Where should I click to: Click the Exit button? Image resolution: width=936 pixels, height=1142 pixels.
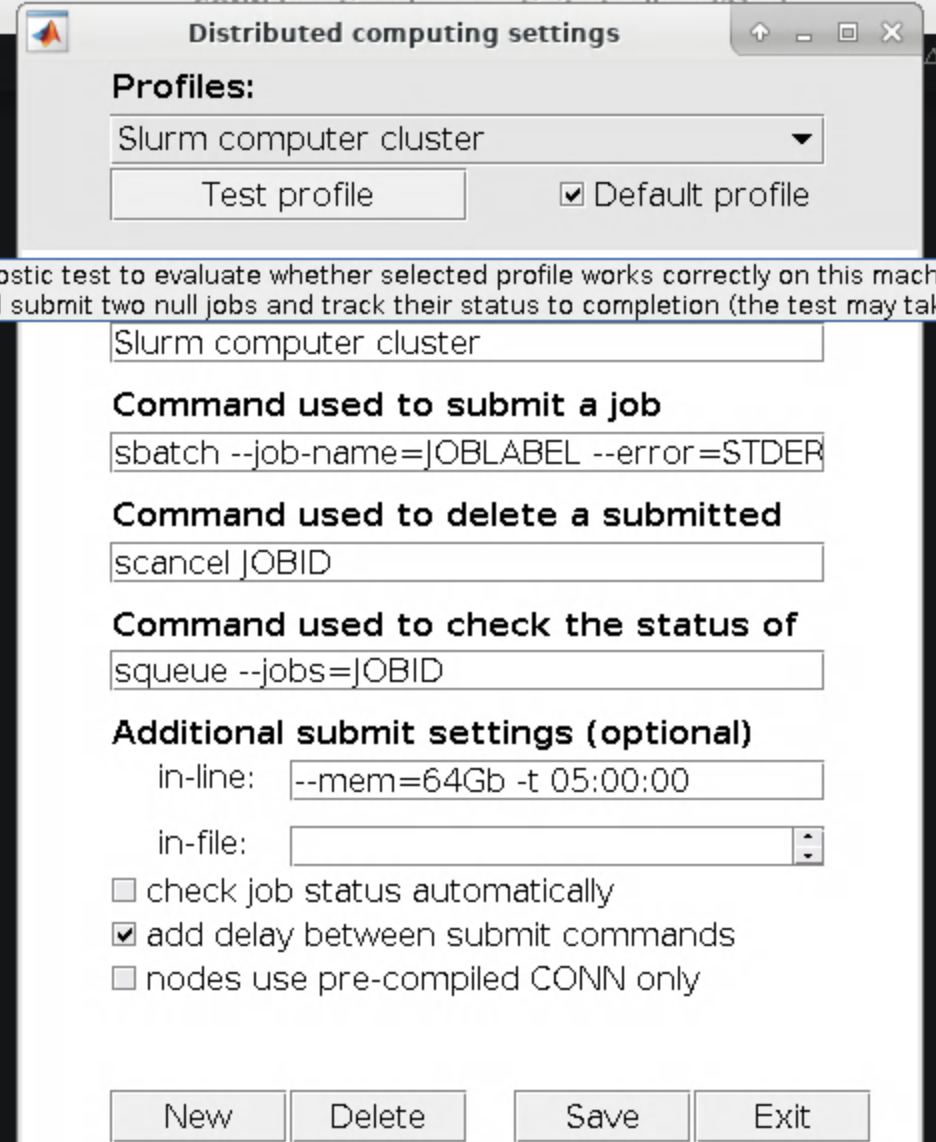click(x=782, y=1116)
